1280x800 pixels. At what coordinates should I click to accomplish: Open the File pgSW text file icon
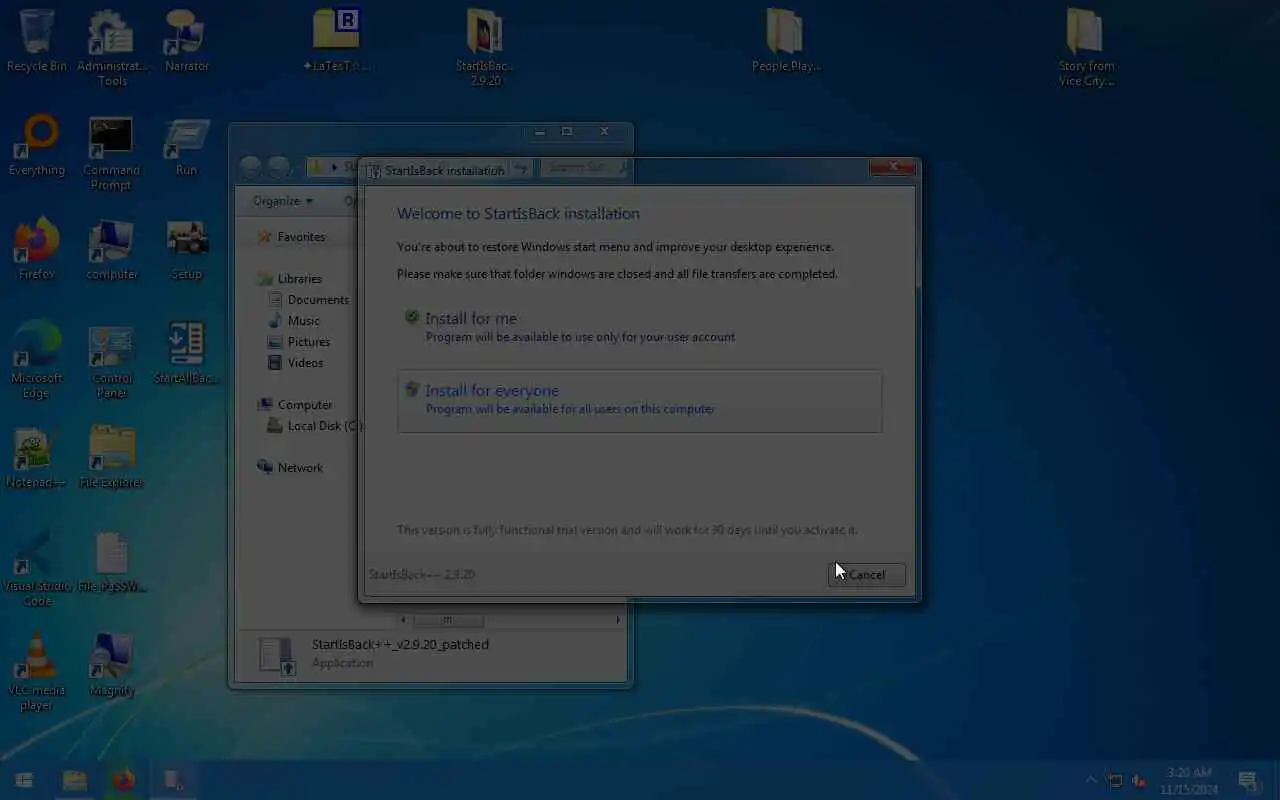coord(111,561)
